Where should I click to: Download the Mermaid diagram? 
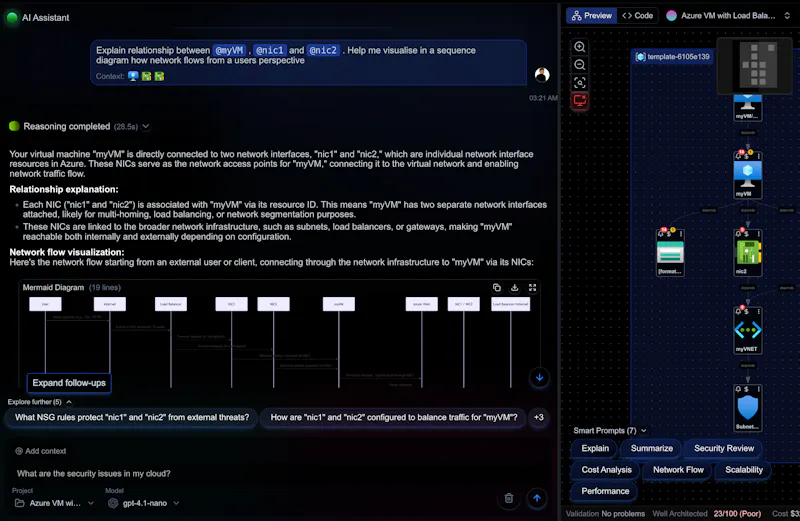514,288
